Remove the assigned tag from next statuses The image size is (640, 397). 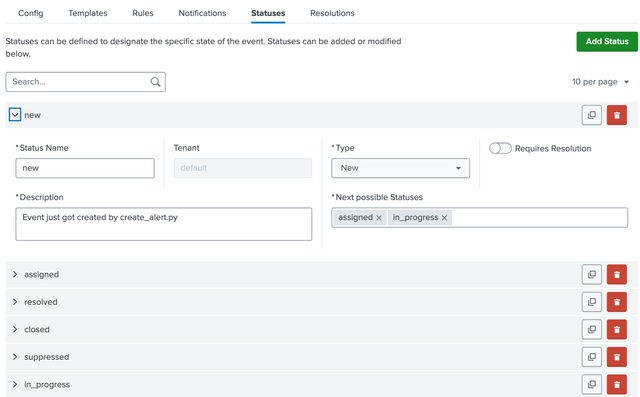click(x=379, y=218)
